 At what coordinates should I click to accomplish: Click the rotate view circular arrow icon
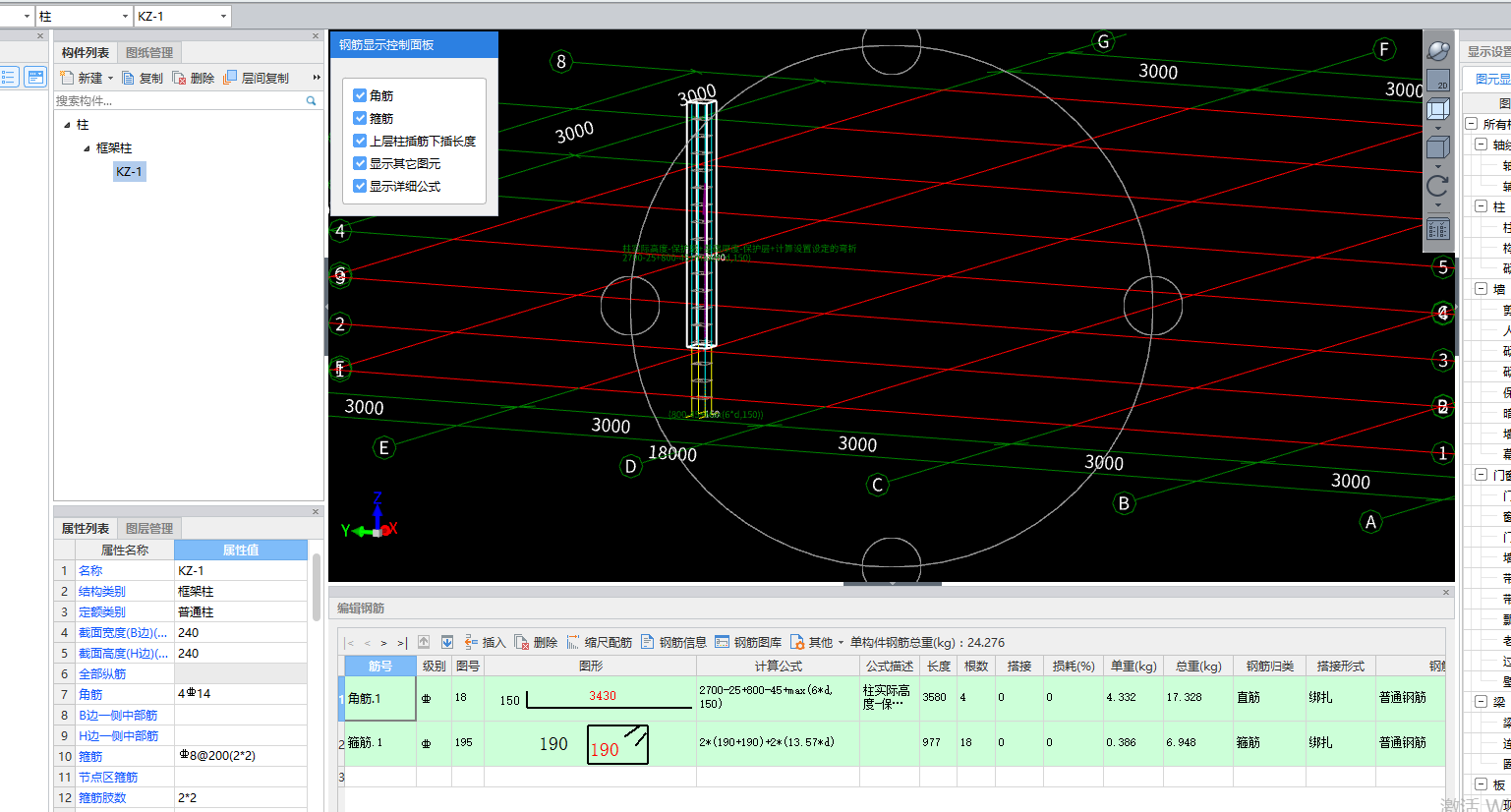1437,186
